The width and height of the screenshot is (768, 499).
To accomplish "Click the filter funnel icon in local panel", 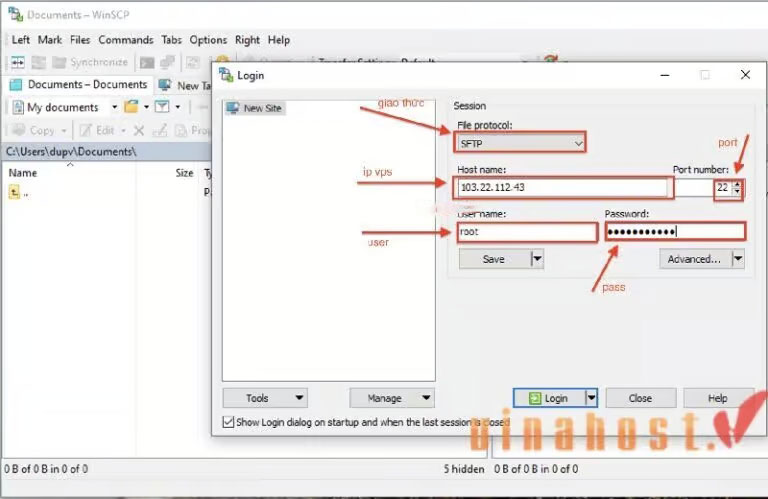I will click(x=162, y=107).
